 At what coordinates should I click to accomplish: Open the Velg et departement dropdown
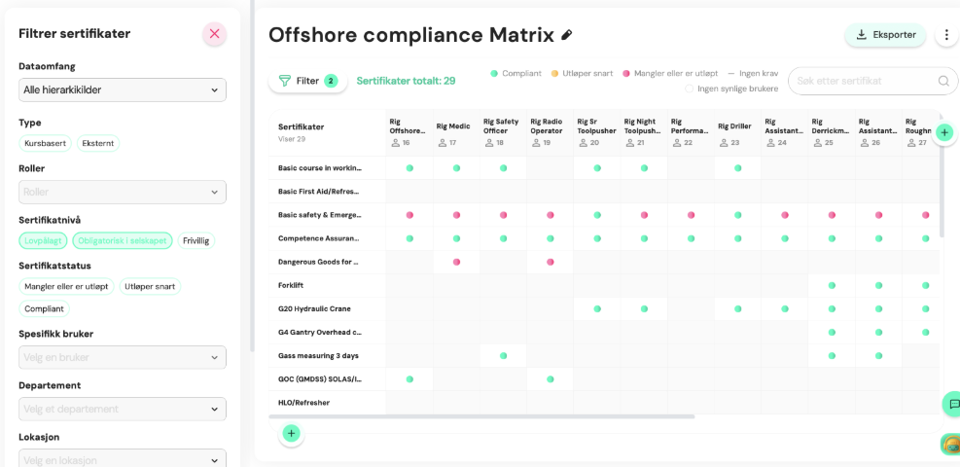(x=122, y=409)
